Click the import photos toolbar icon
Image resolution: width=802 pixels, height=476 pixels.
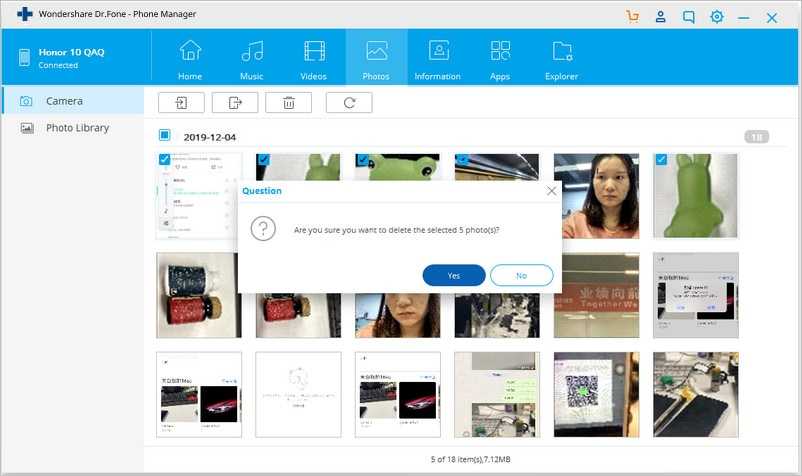181,102
